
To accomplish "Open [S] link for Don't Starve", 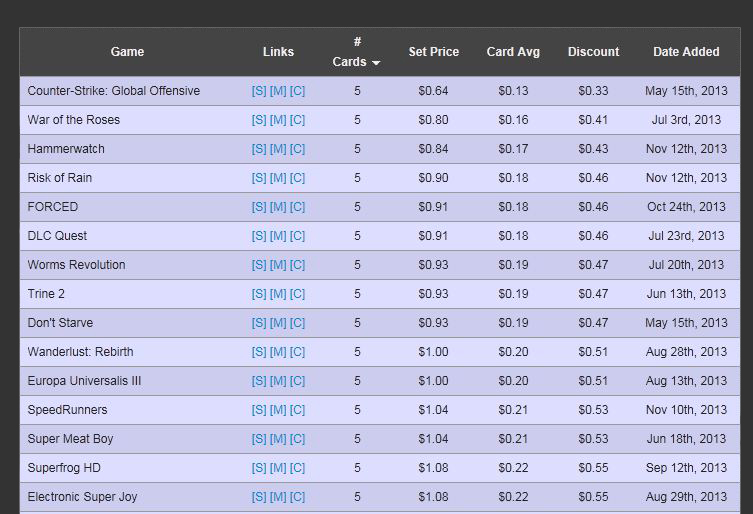I will coord(259,323).
